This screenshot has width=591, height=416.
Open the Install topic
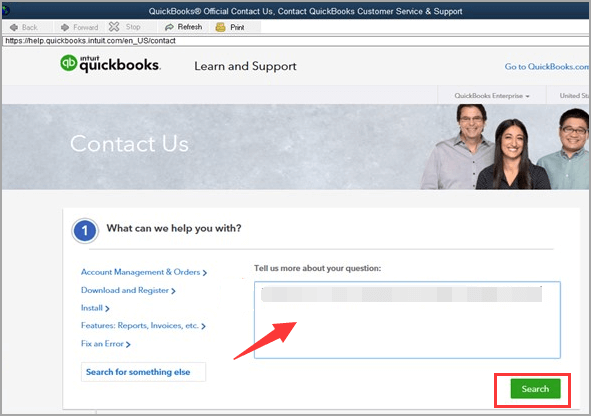pos(95,308)
